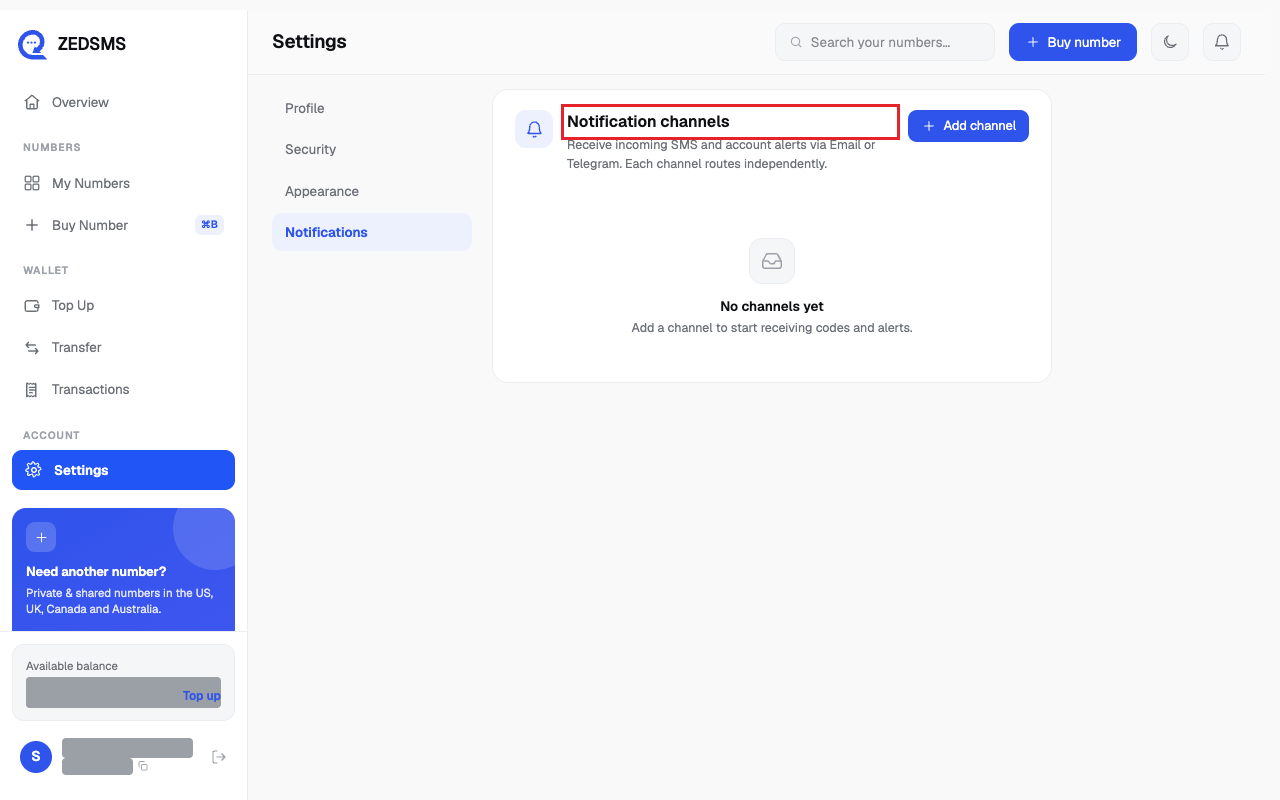Open the notifications bell in the header

(x=1221, y=42)
